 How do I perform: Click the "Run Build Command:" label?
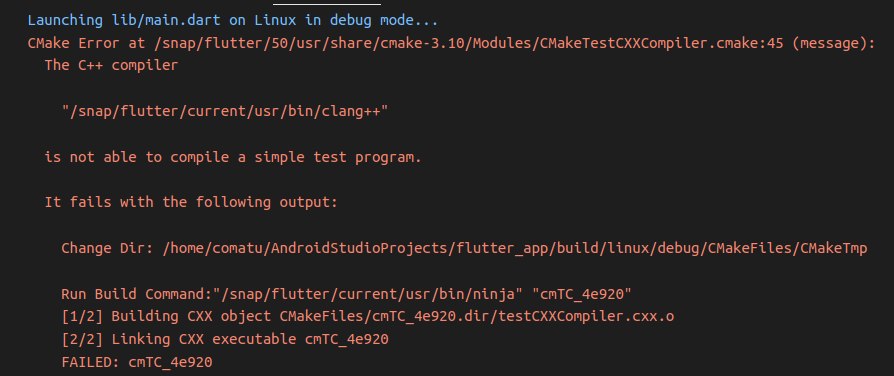[x=137, y=294]
